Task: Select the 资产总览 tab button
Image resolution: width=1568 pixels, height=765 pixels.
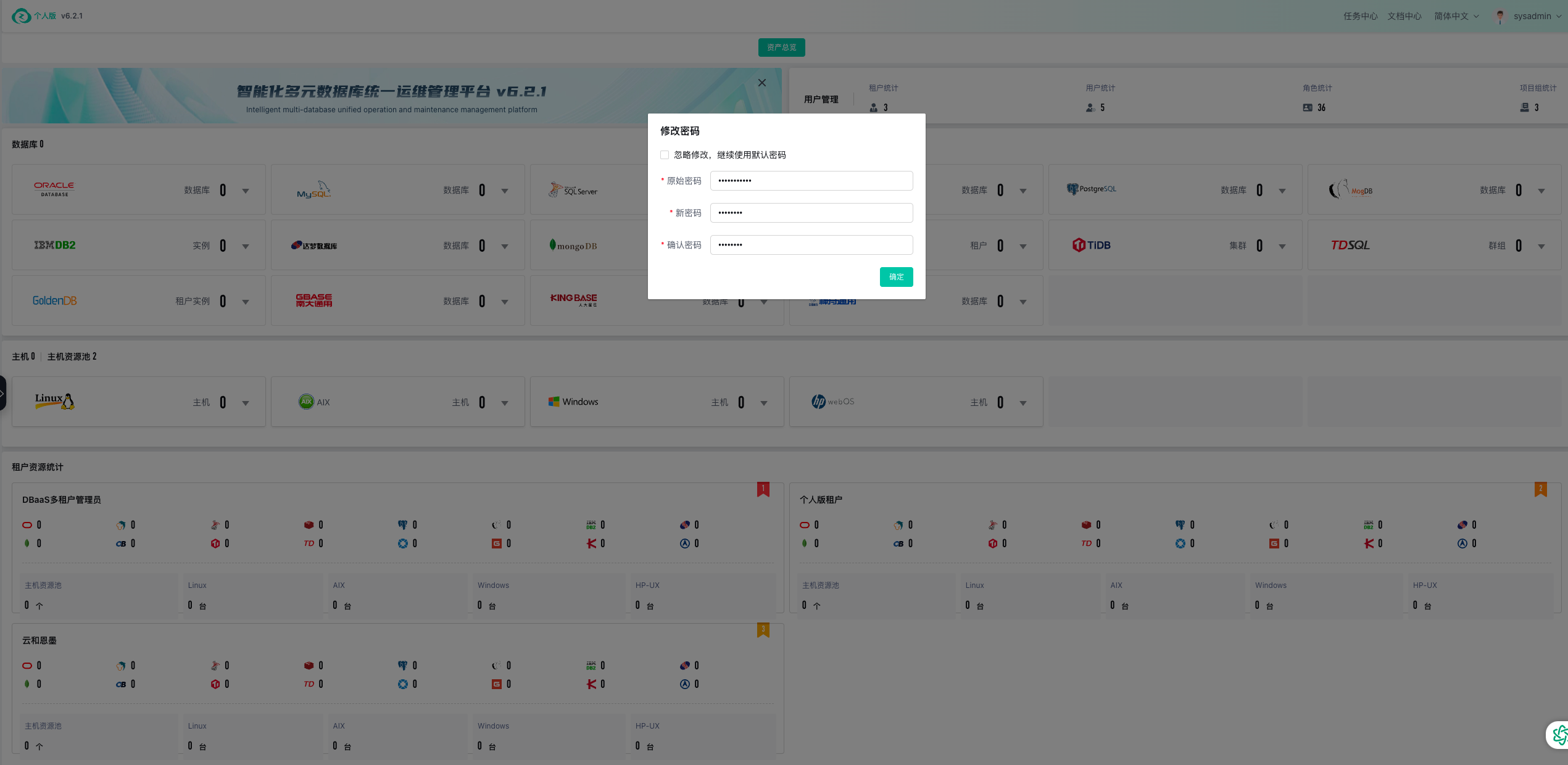Action: (781, 48)
